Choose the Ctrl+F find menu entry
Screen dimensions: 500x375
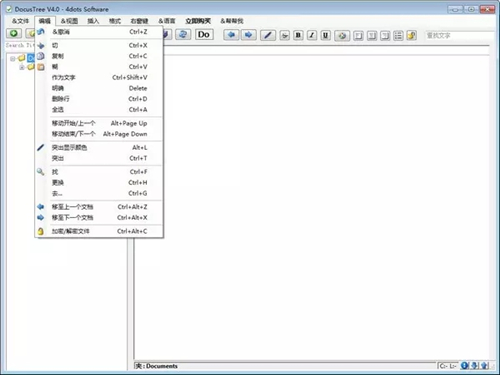(x=99, y=172)
